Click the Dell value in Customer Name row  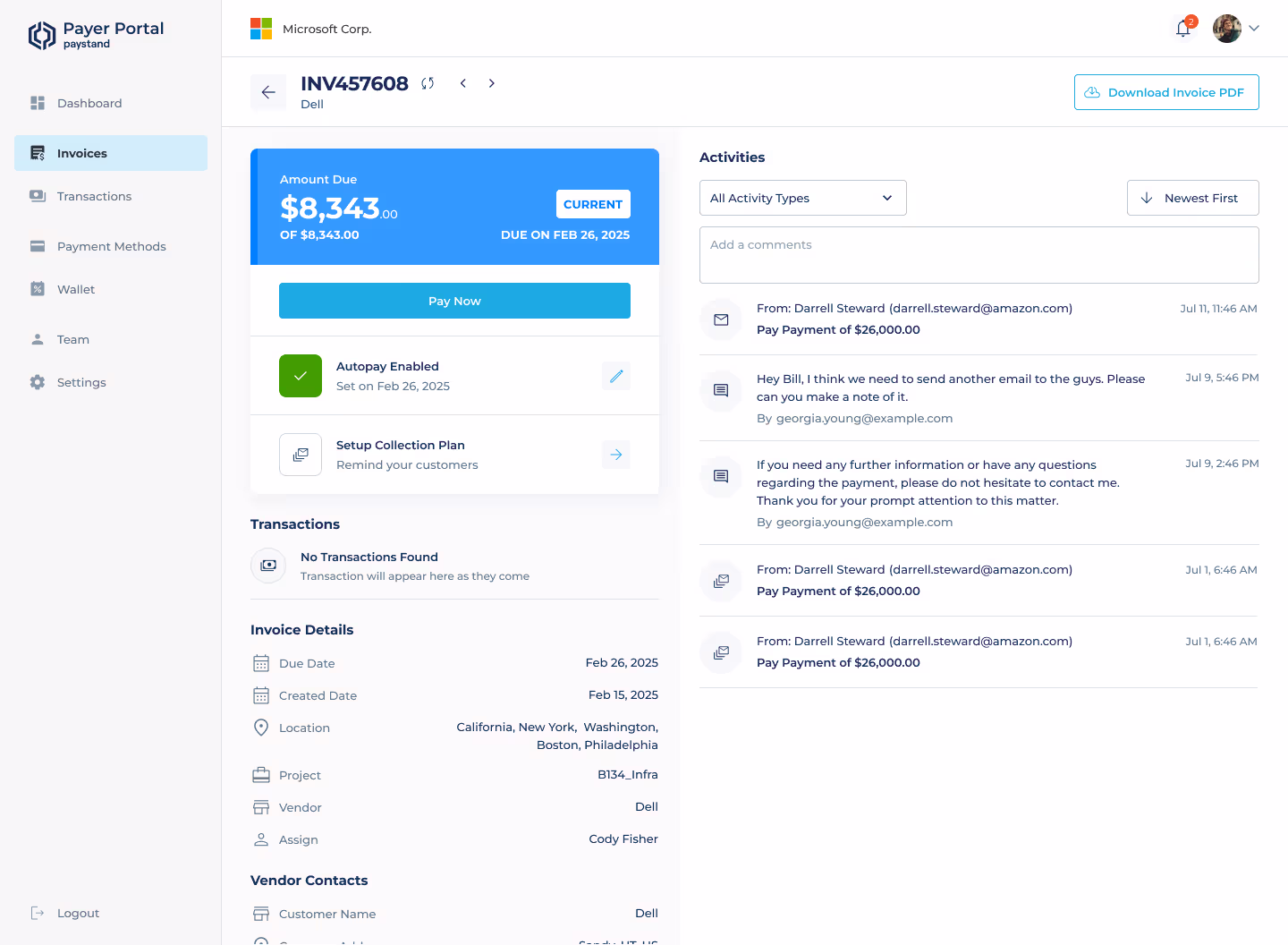click(x=647, y=913)
